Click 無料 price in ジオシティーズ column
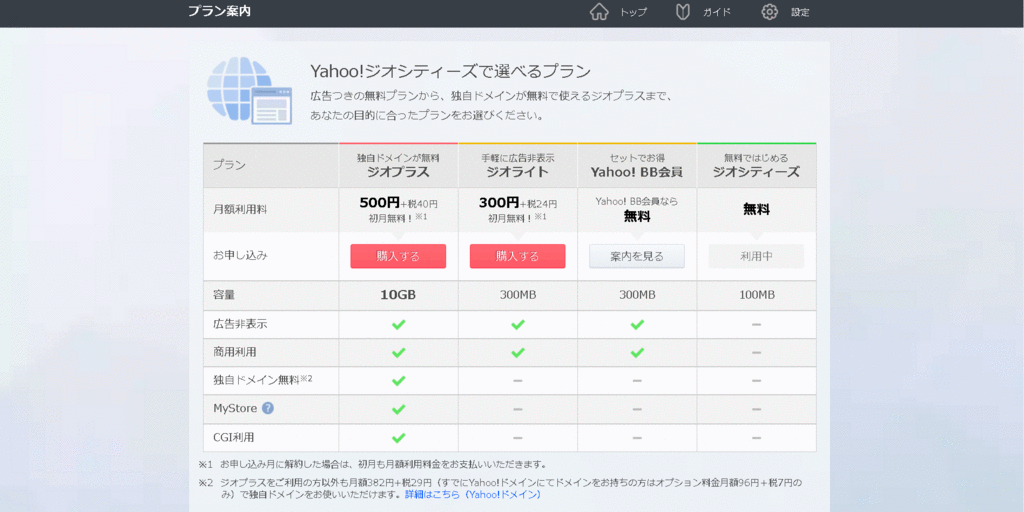The height and width of the screenshot is (512, 1024). point(756,210)
